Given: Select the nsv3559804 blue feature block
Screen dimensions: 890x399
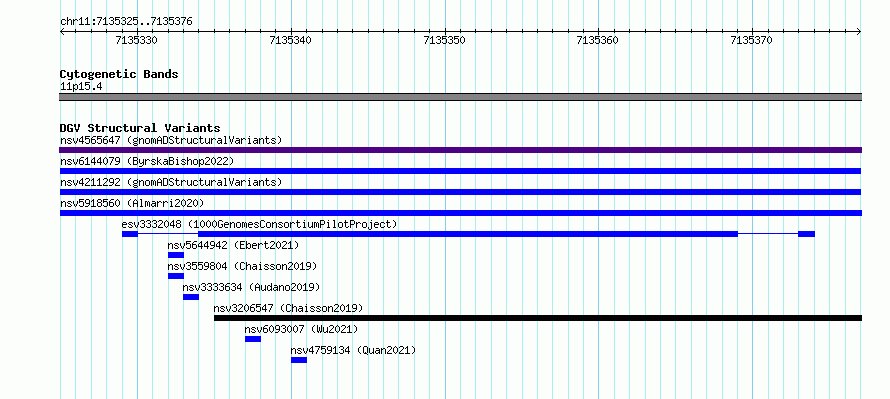Looking at the screenshot, I should pos(176,276).
